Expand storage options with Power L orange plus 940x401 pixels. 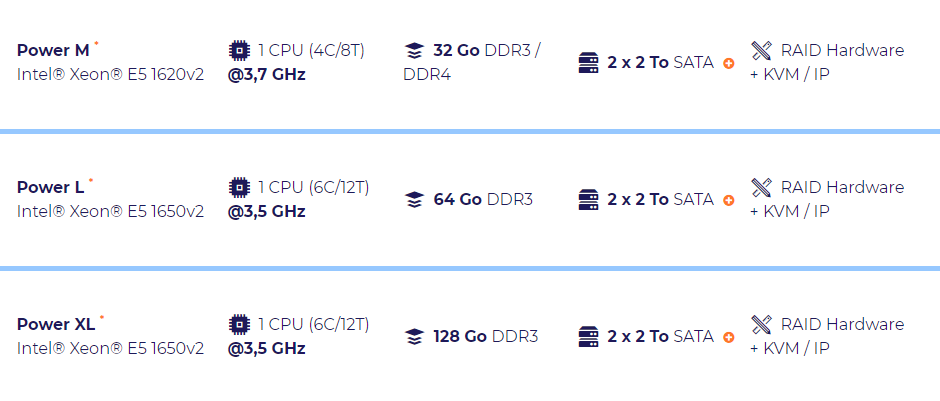(728, 201)
